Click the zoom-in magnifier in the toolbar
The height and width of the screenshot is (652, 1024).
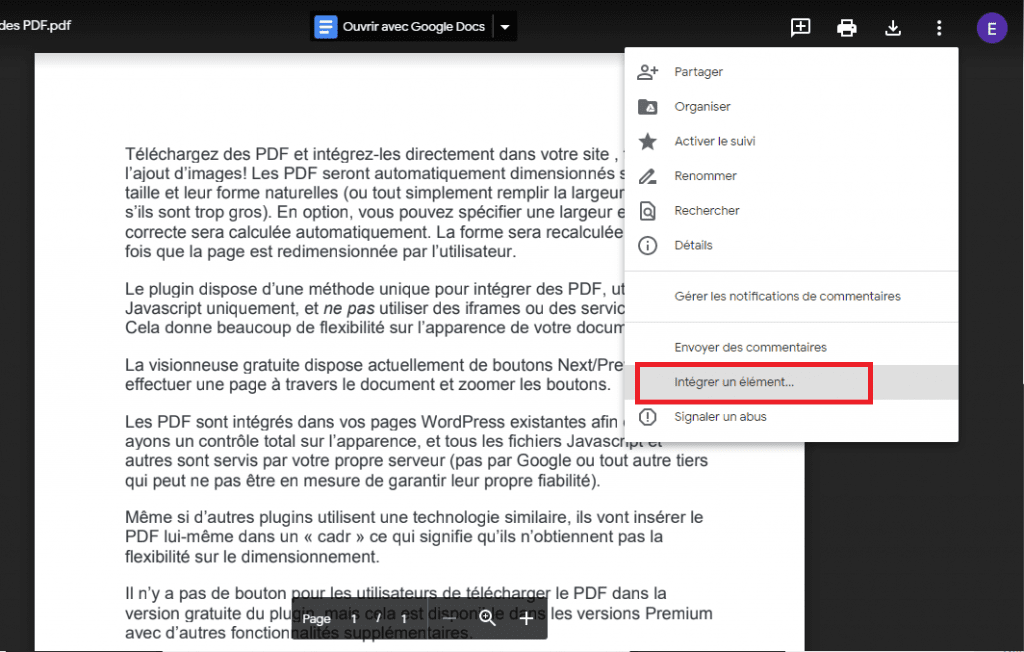coord(488,619)
